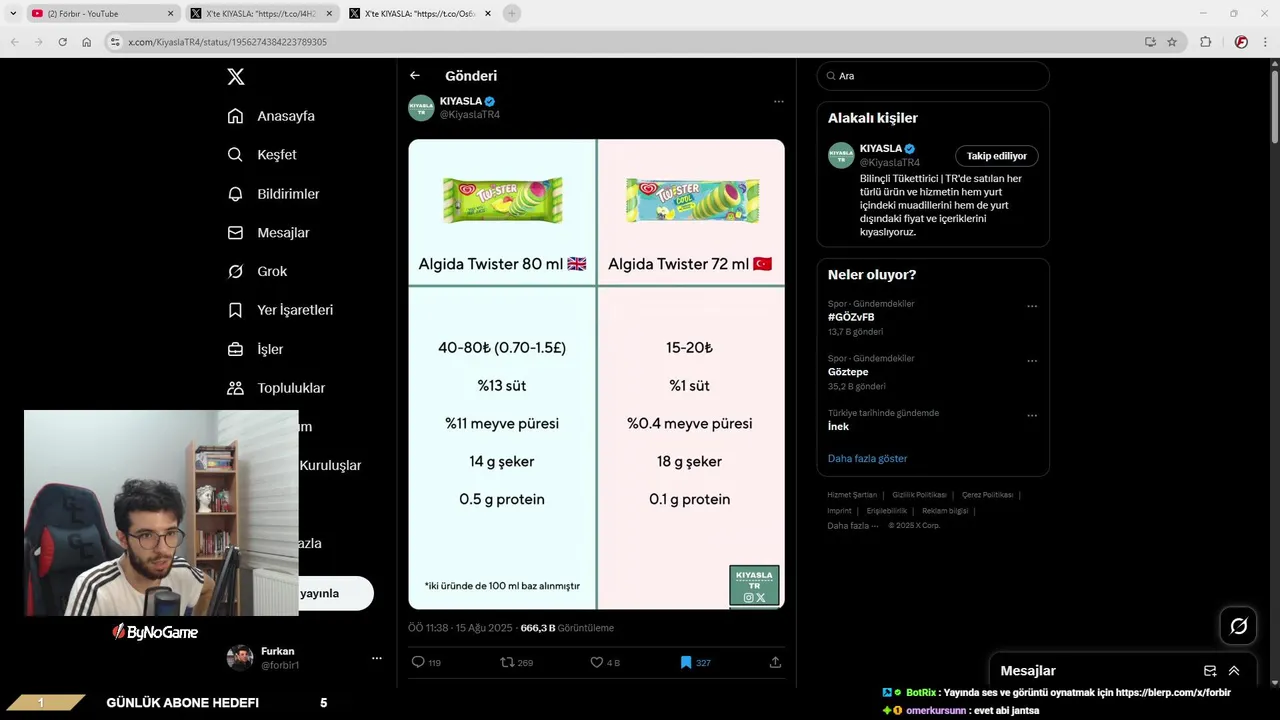Click view count 666,3 B Görüntüleme
Screen dimensions: 1280x720
click(567, 628)
